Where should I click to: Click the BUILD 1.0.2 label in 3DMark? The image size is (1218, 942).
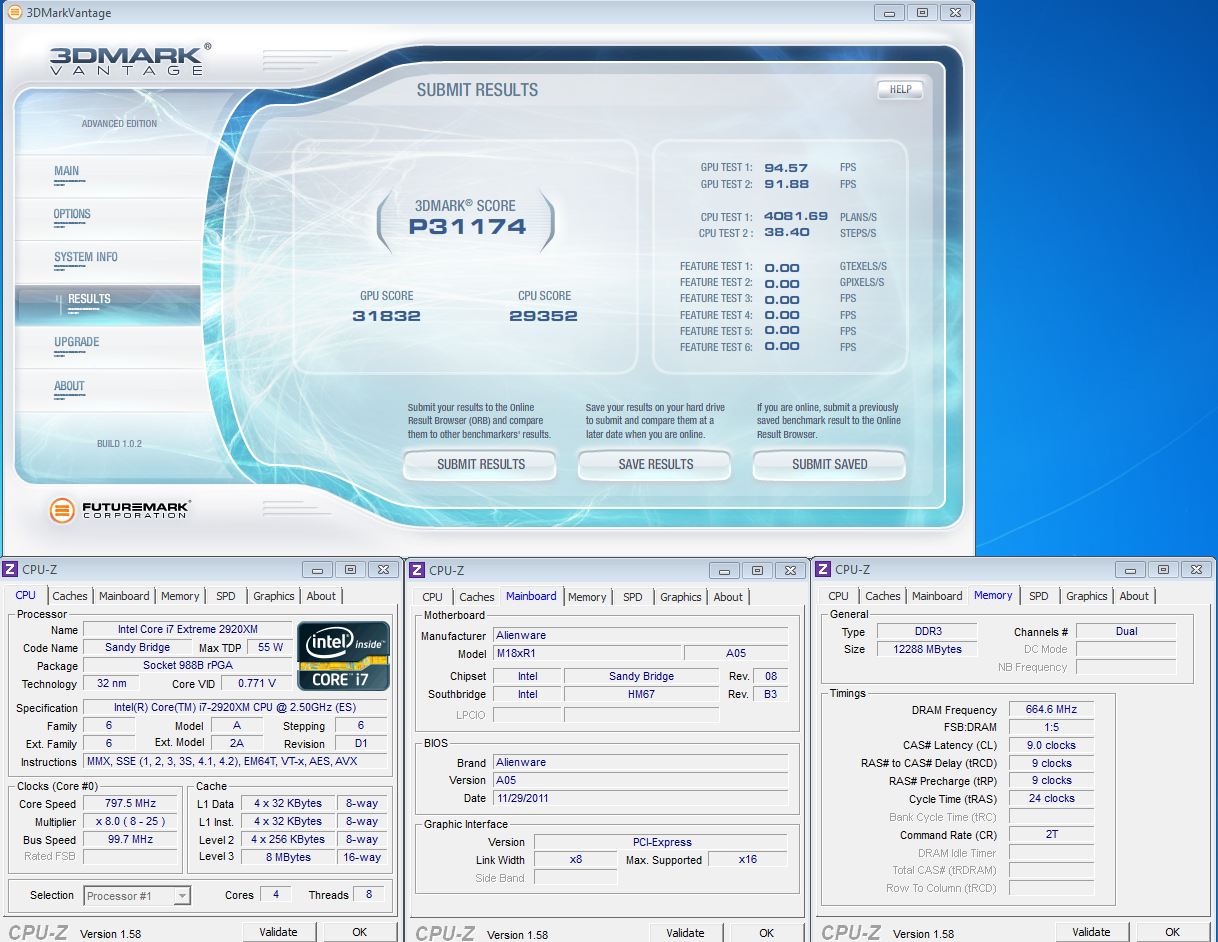tap(119, 444)
